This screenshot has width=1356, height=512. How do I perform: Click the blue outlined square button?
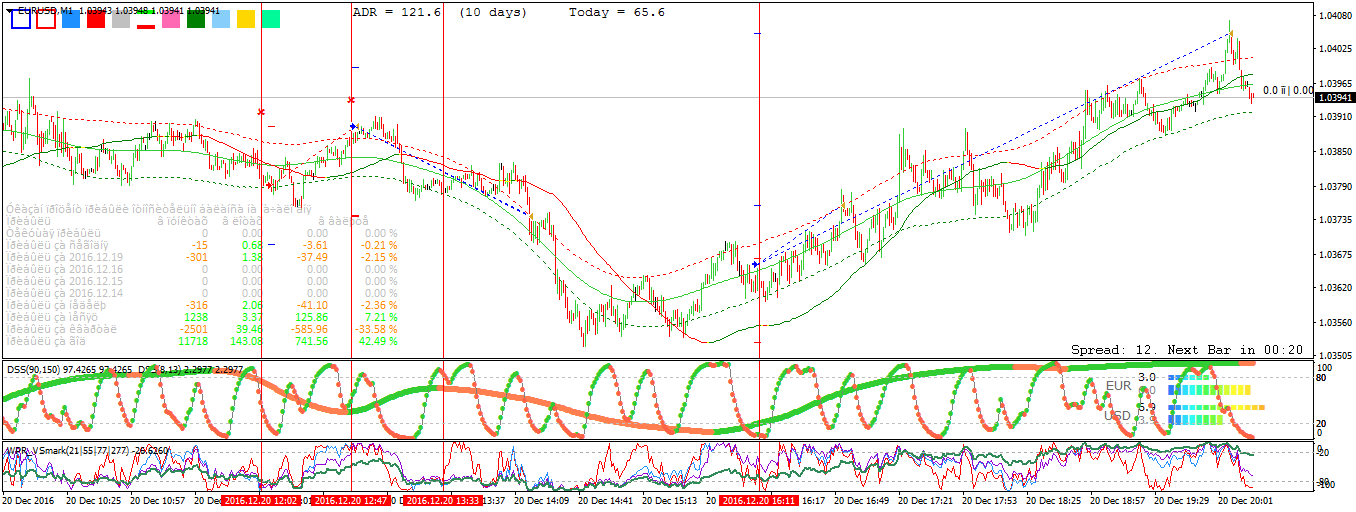[x=20, y=19]
